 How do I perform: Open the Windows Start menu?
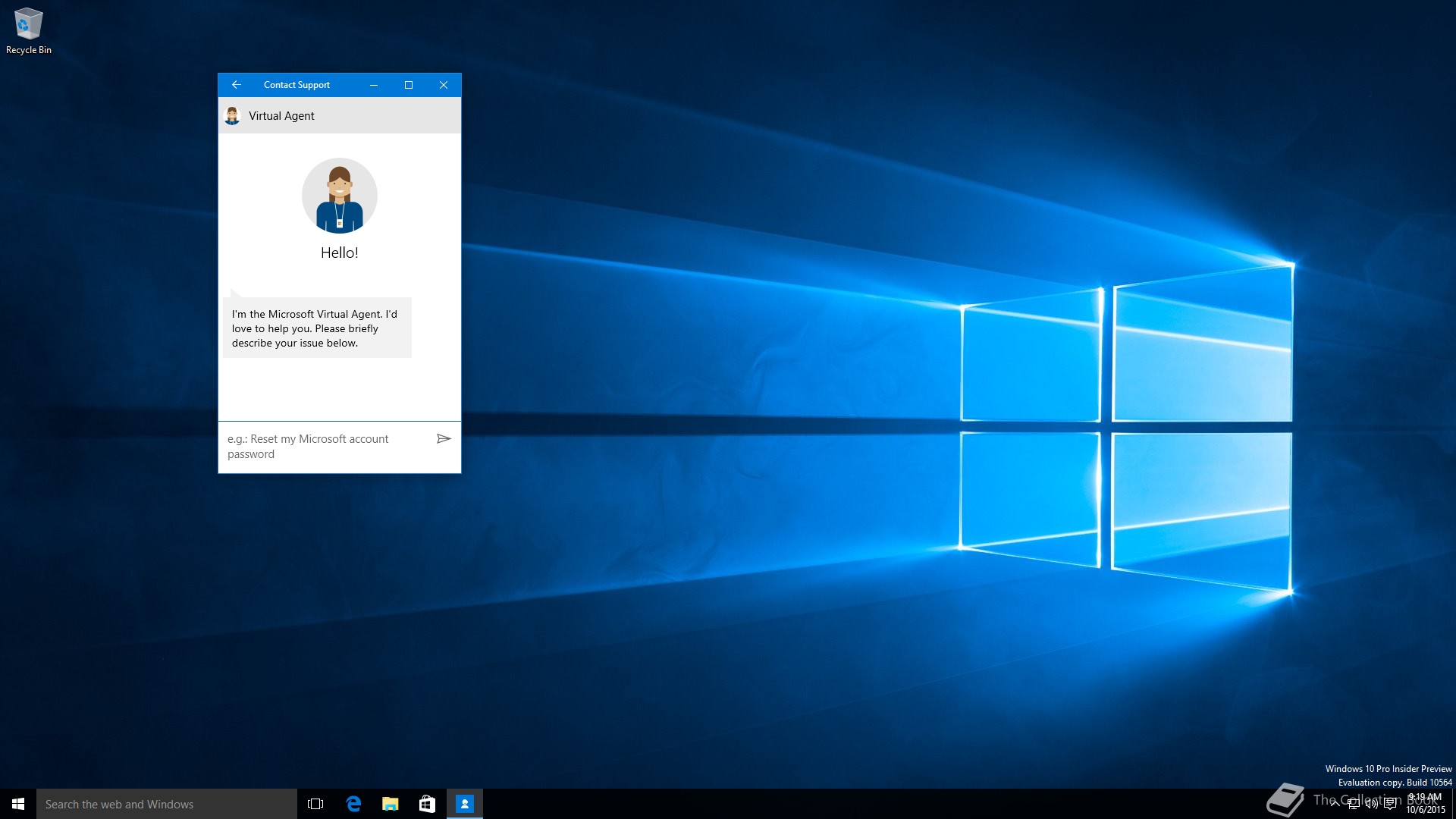(x=18, y=804)
